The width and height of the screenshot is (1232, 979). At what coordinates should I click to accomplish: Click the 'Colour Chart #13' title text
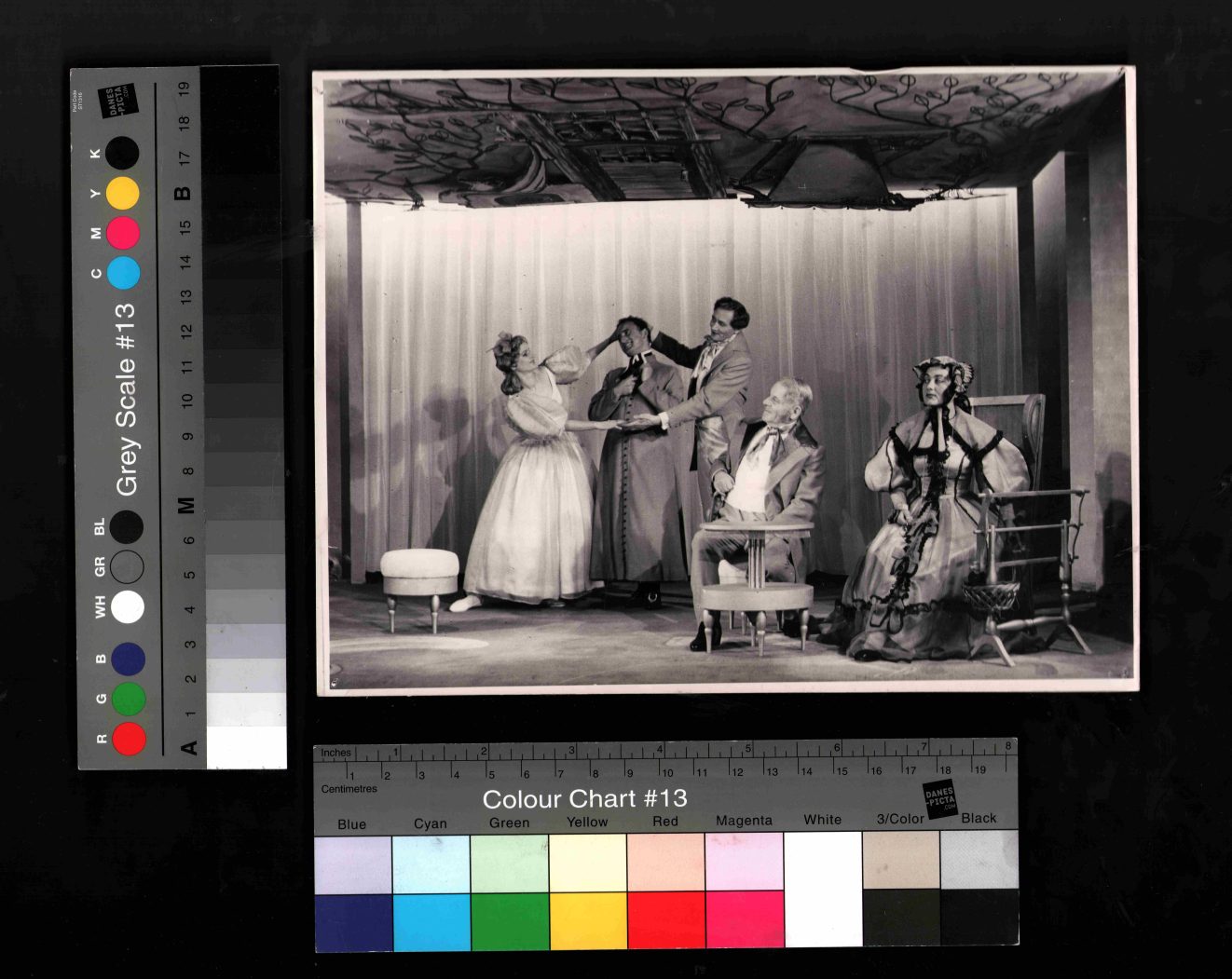584,799
